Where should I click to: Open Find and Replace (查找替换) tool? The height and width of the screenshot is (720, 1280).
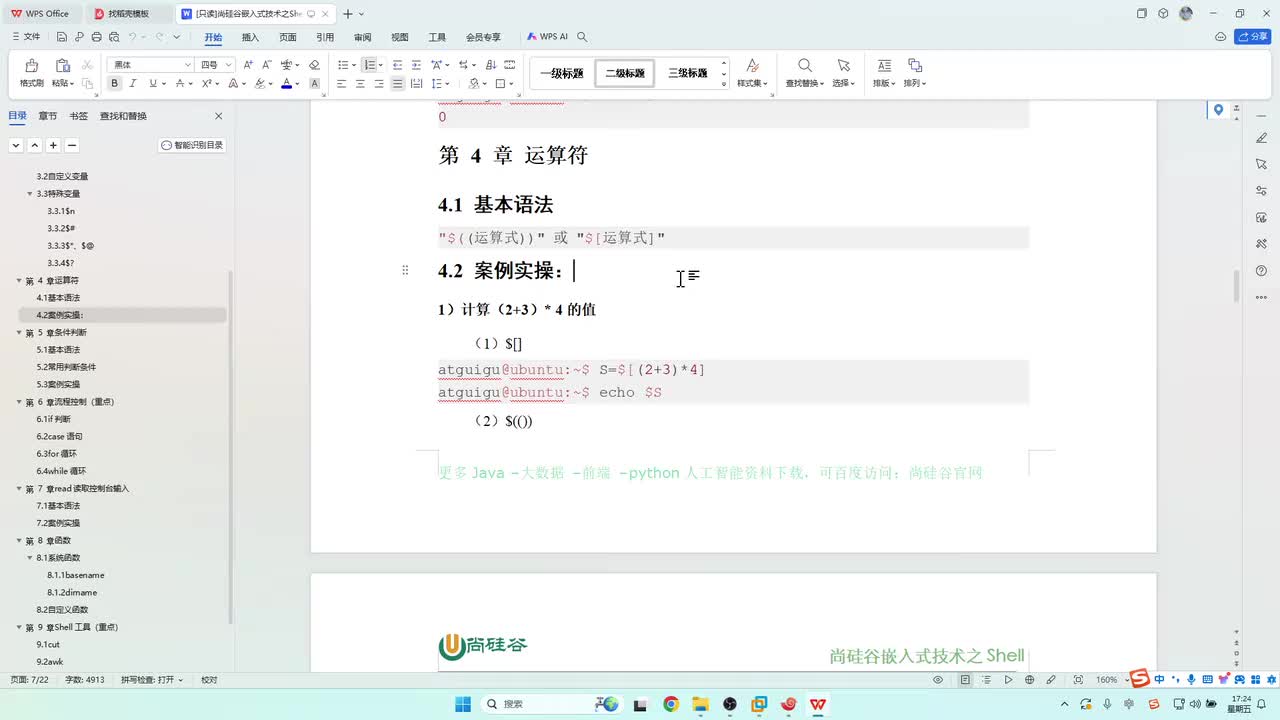pyautogui.click(x=804, y=73)
